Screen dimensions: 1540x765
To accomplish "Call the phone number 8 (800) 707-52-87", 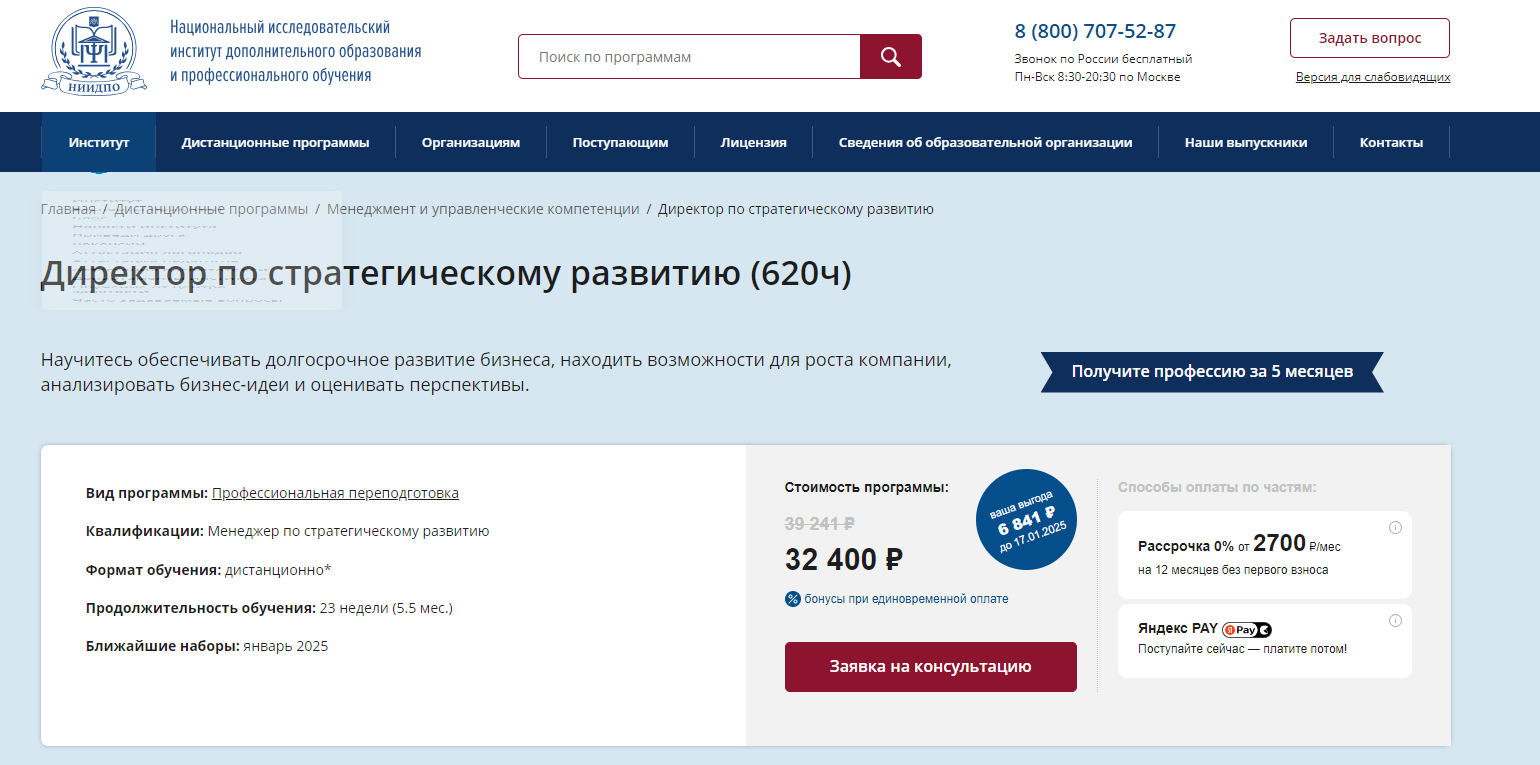I will 1095,31.
